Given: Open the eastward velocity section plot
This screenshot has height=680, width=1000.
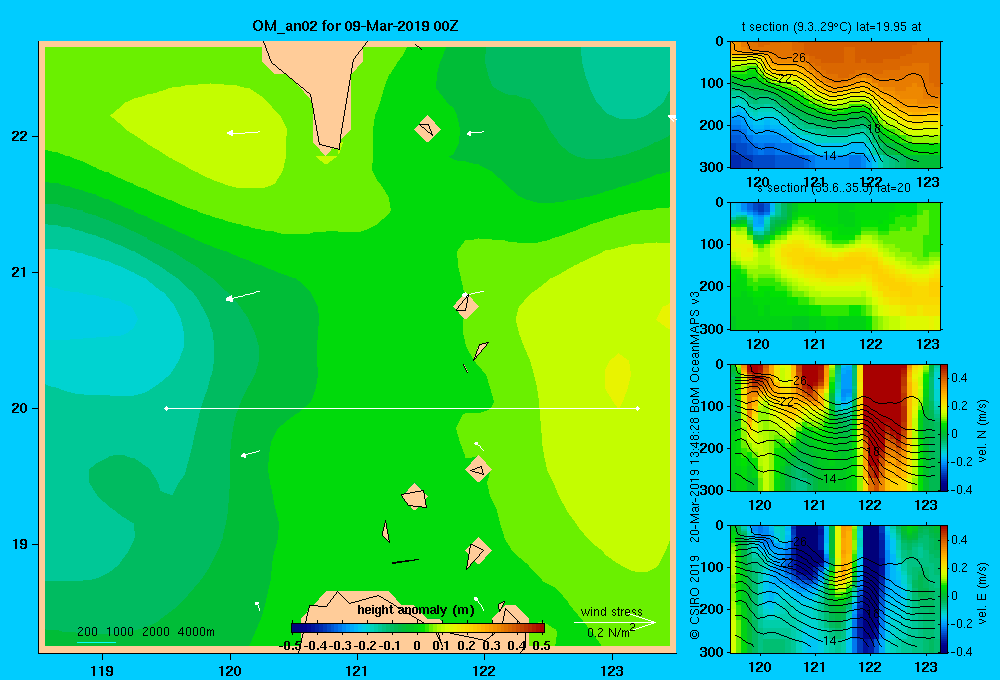Looking at the screenshot, I should pos(835,589).
